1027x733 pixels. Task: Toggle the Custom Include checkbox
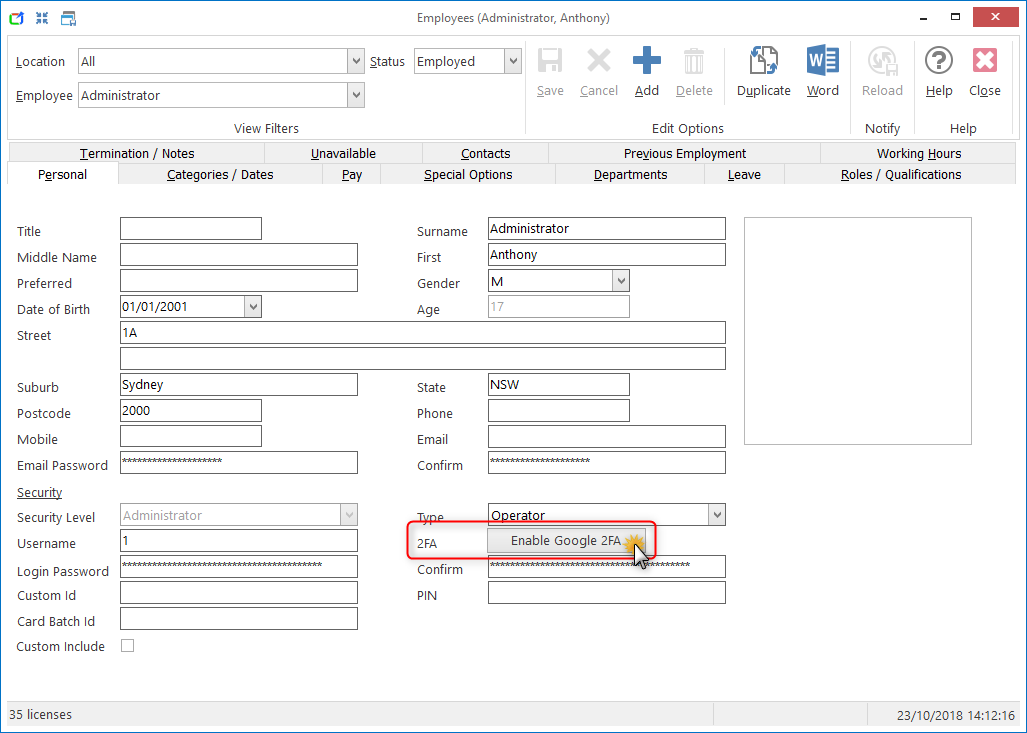tap(128, 646)
